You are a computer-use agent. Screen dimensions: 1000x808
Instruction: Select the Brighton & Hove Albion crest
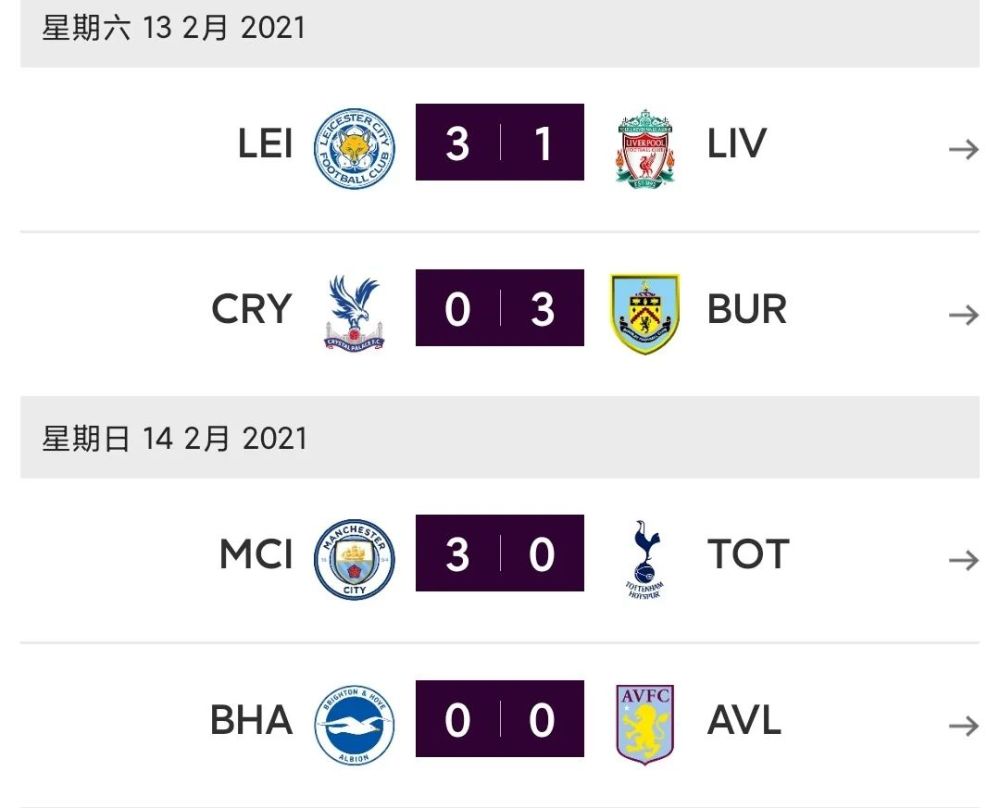[x=355, y=724]
